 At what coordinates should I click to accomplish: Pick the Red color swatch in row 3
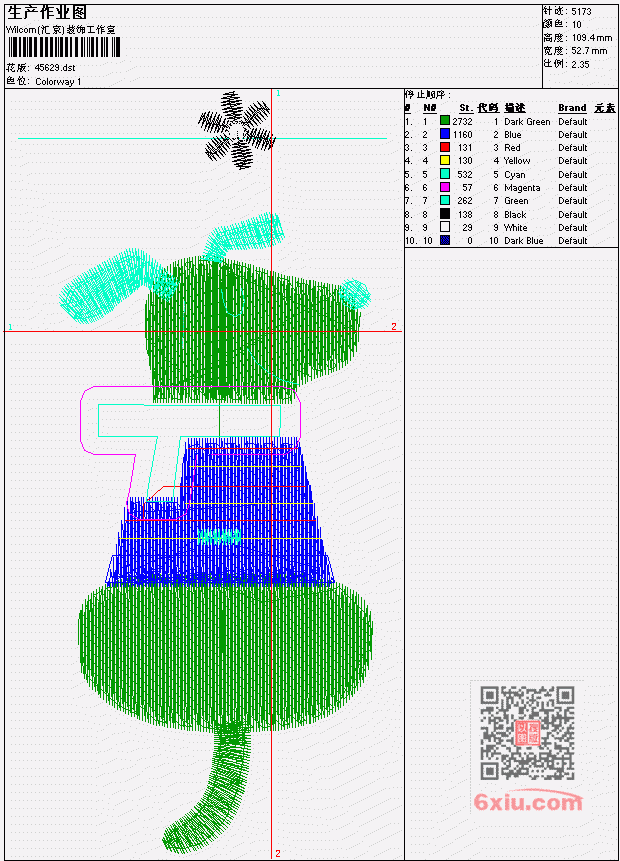445,148
